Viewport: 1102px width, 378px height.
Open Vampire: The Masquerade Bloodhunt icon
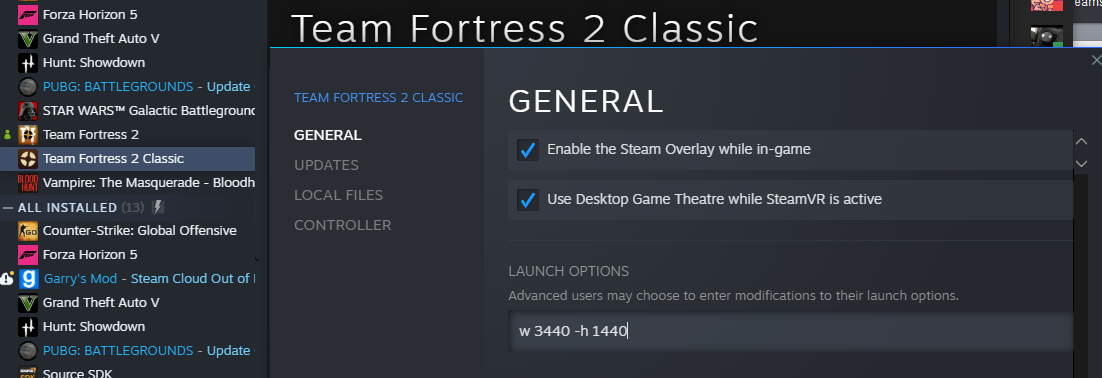click(27, 183)
